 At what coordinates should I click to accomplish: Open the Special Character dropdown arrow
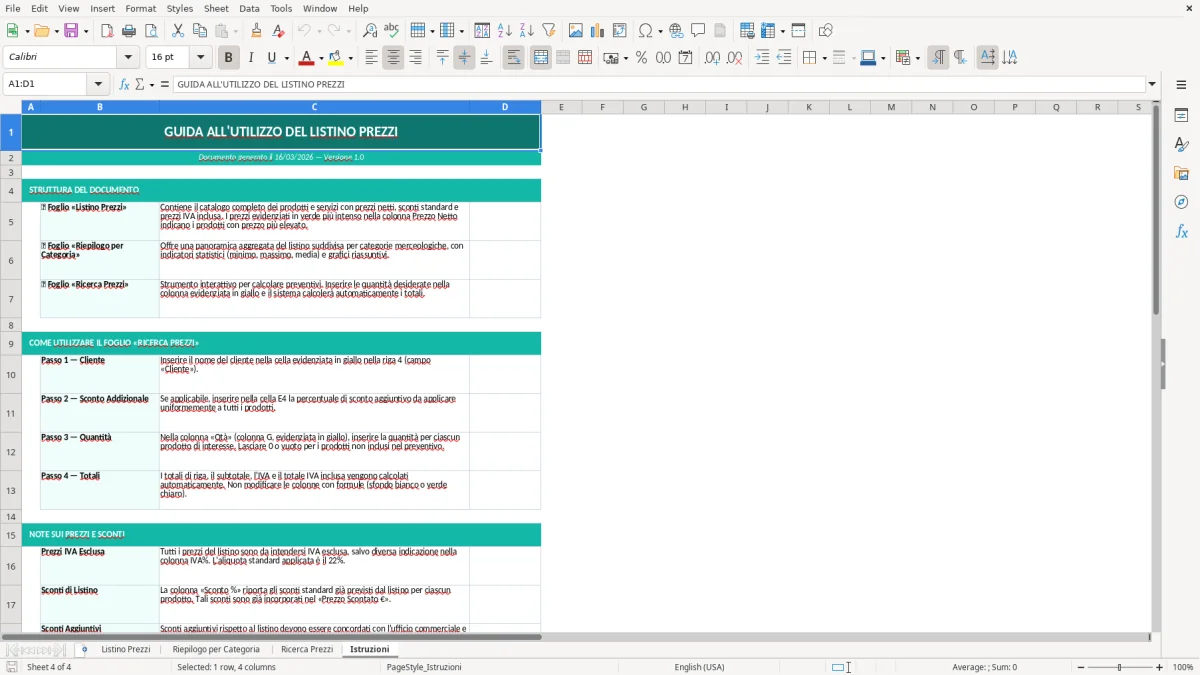click(659, 31)
